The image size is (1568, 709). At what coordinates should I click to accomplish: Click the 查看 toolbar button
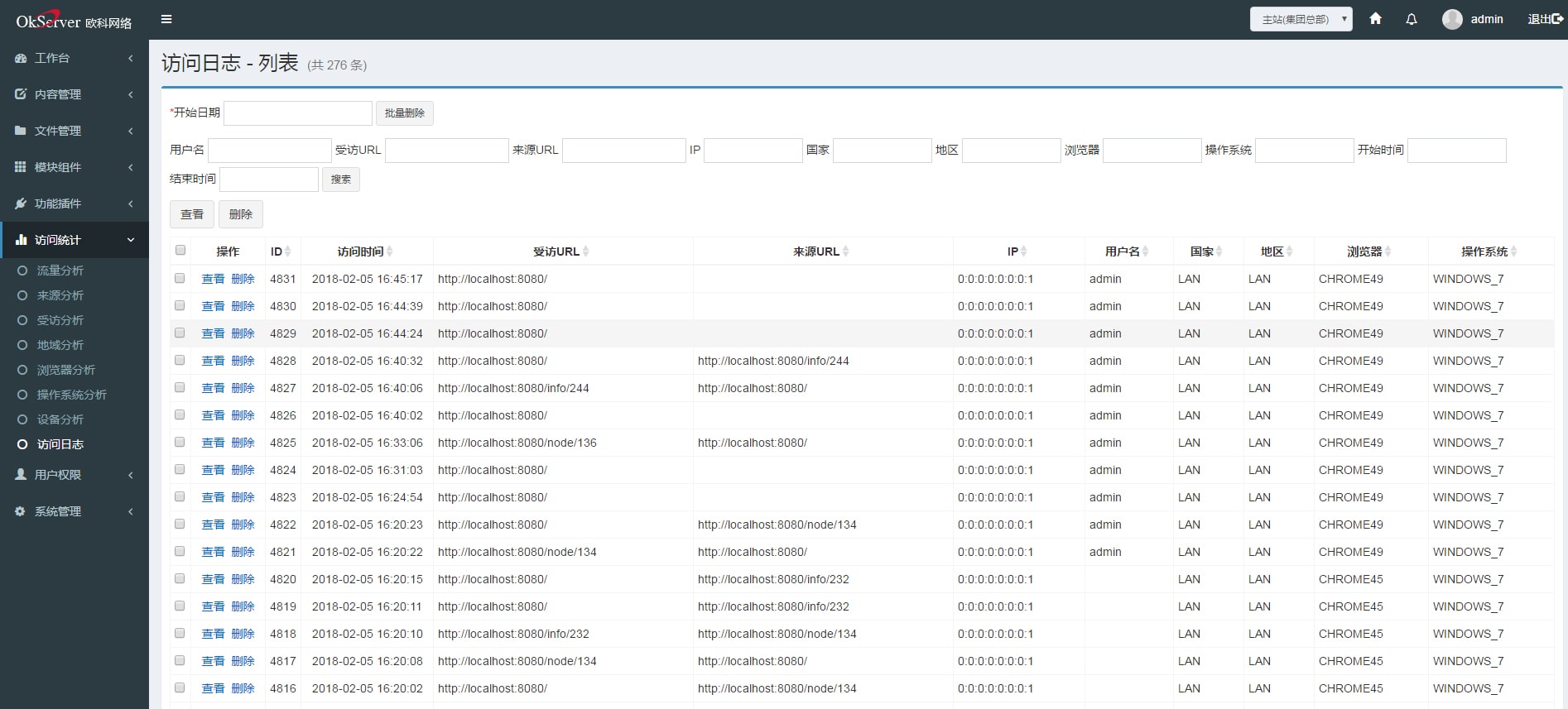[192, 214]
